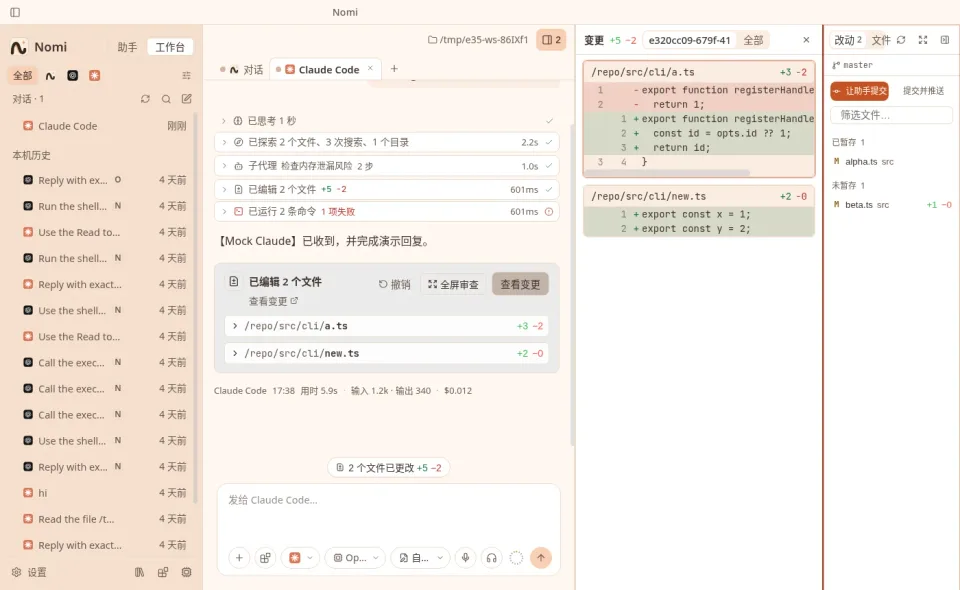
Task: Close the Claude Code tab
Action: [370, 69]
